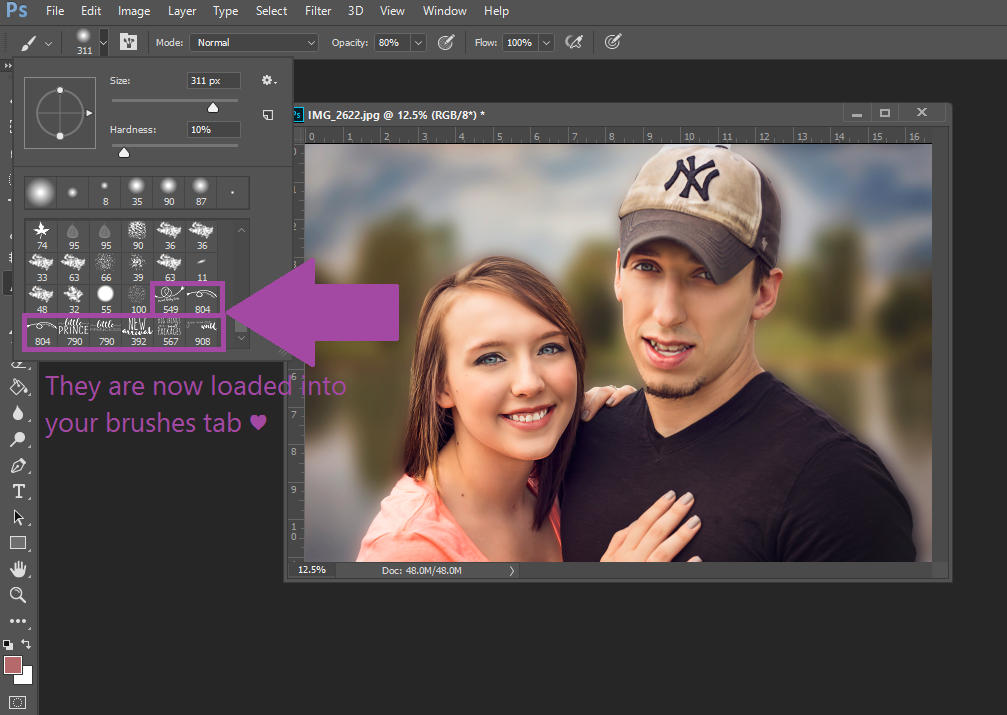Open the Filter menu

tap(318, 11)
